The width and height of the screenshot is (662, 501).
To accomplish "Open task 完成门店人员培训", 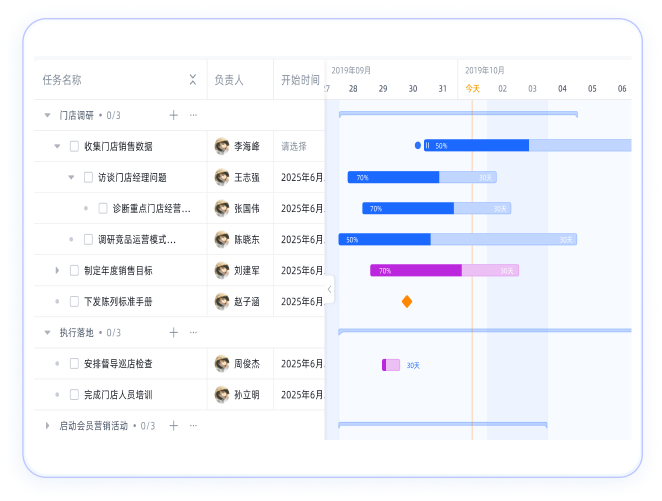I will pyautogui.click(x=118, y=395).
